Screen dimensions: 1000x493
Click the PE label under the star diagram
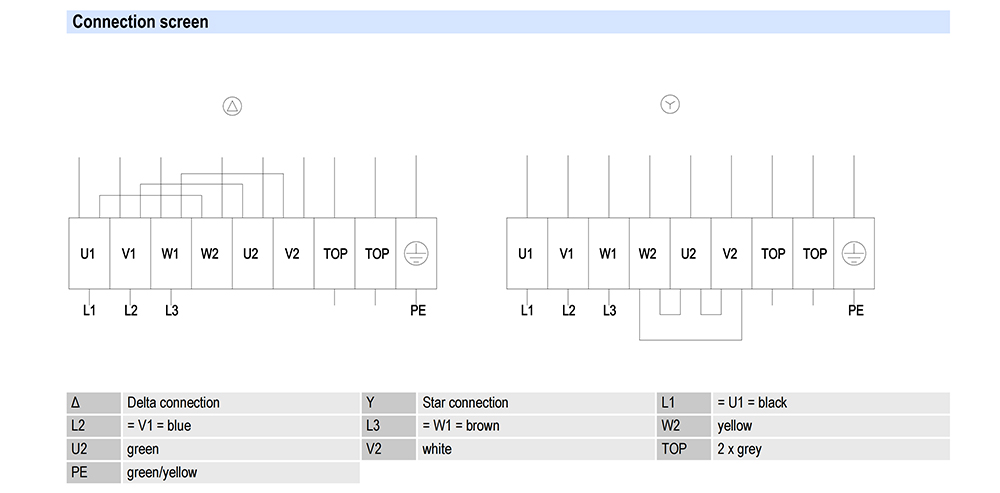pyautogui.click(x=855, y=311)
